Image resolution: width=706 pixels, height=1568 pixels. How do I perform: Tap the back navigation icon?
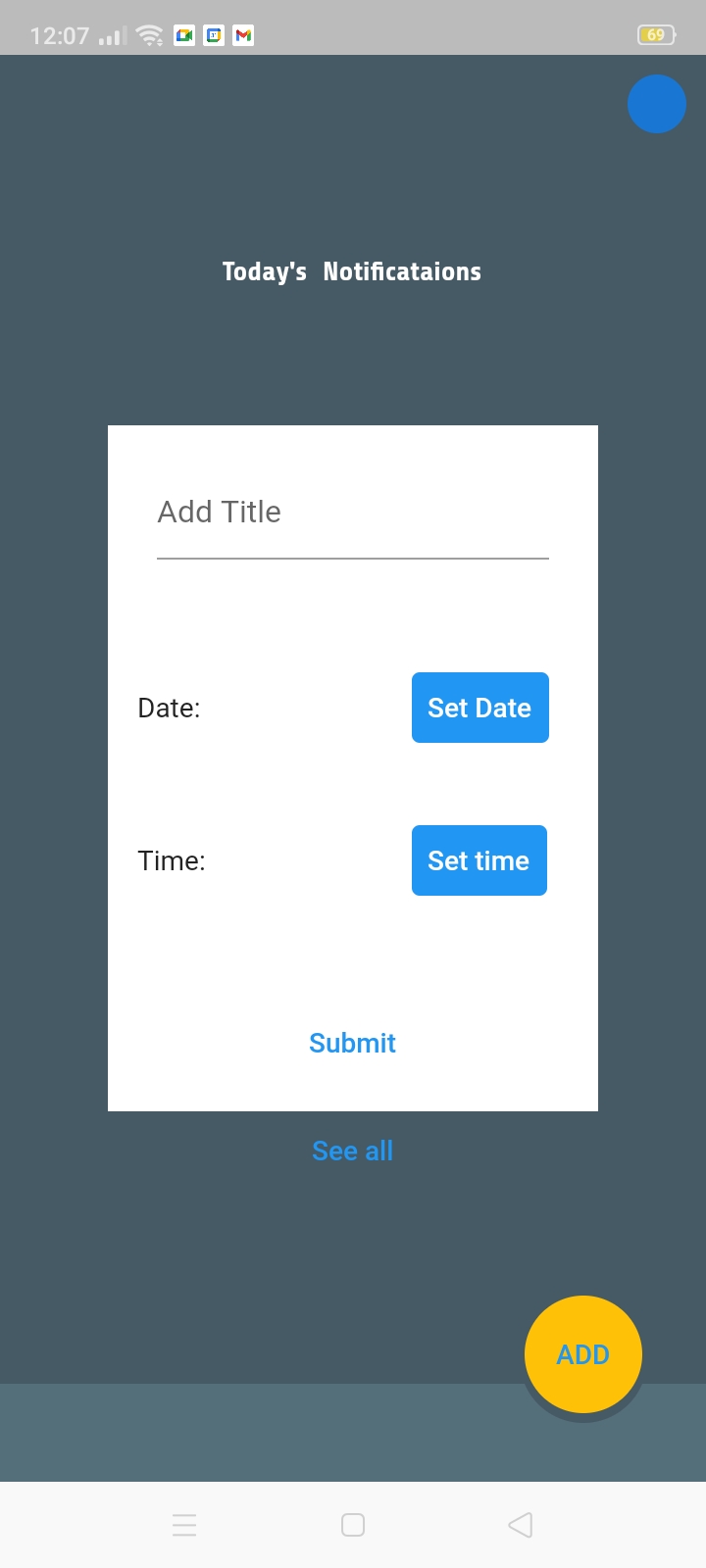520,1524
